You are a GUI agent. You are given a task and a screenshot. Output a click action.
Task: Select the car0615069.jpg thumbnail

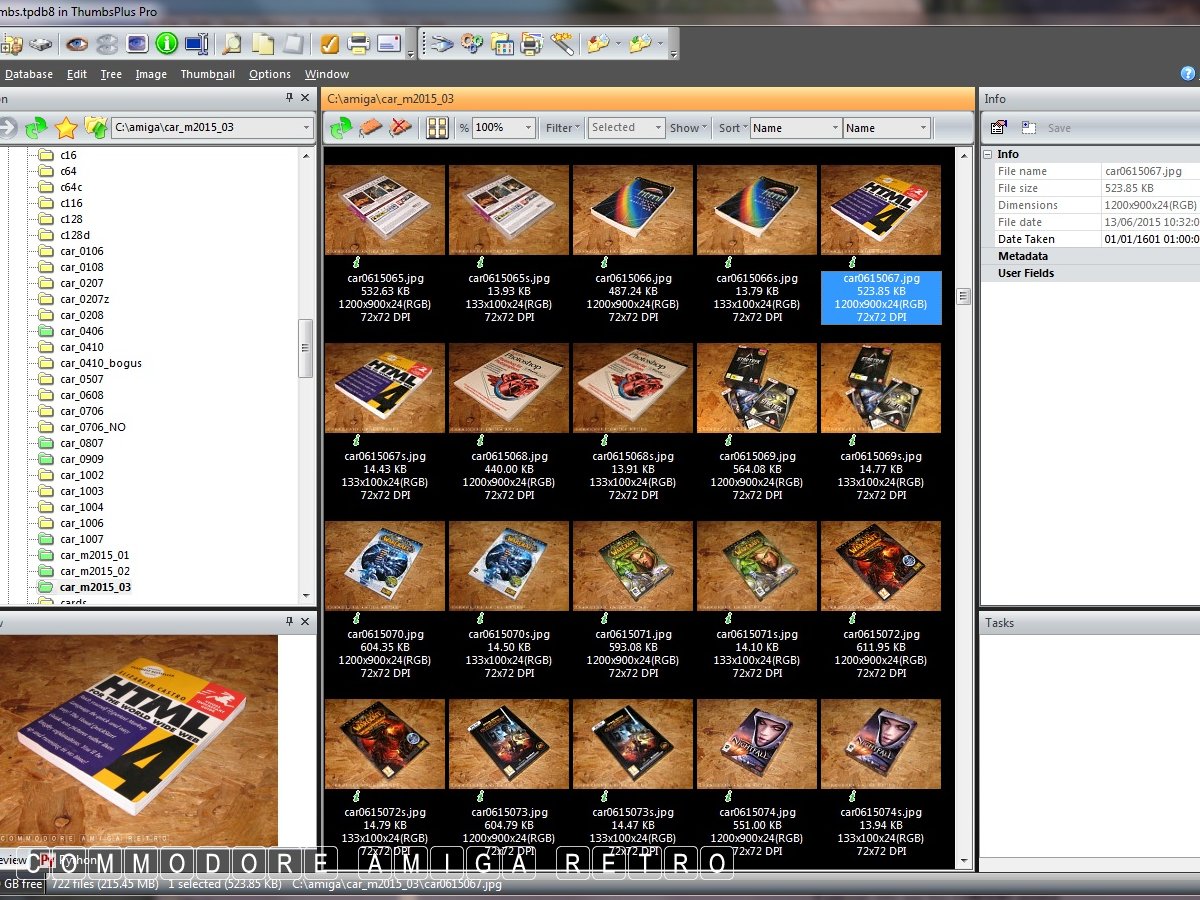756,388
